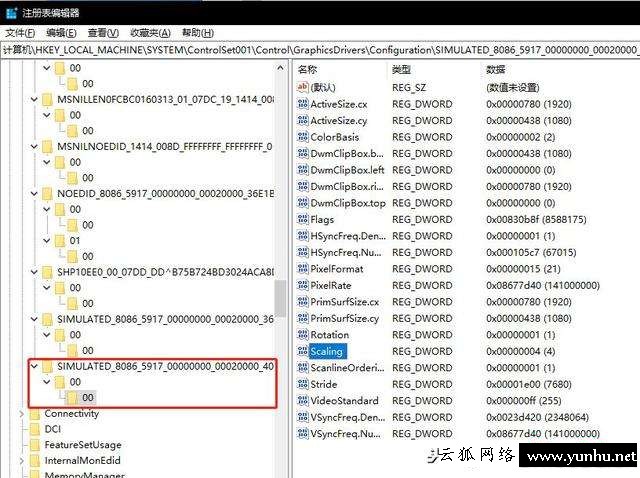This screenshot has width=640, height=478.
Task: Open the 编辑(E) menu
Action: point(61,33)
